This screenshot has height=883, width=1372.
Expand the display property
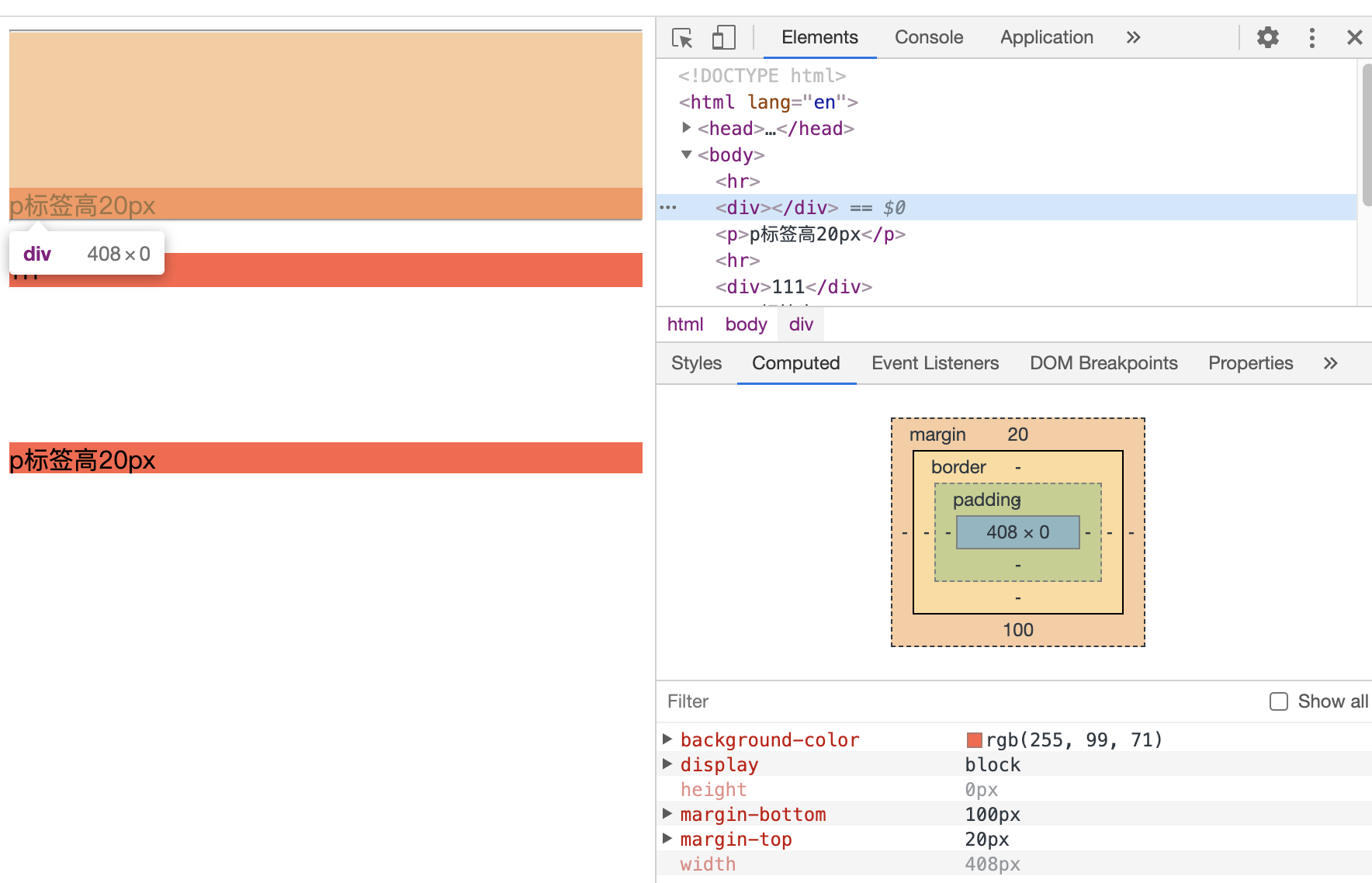point(667,764)
